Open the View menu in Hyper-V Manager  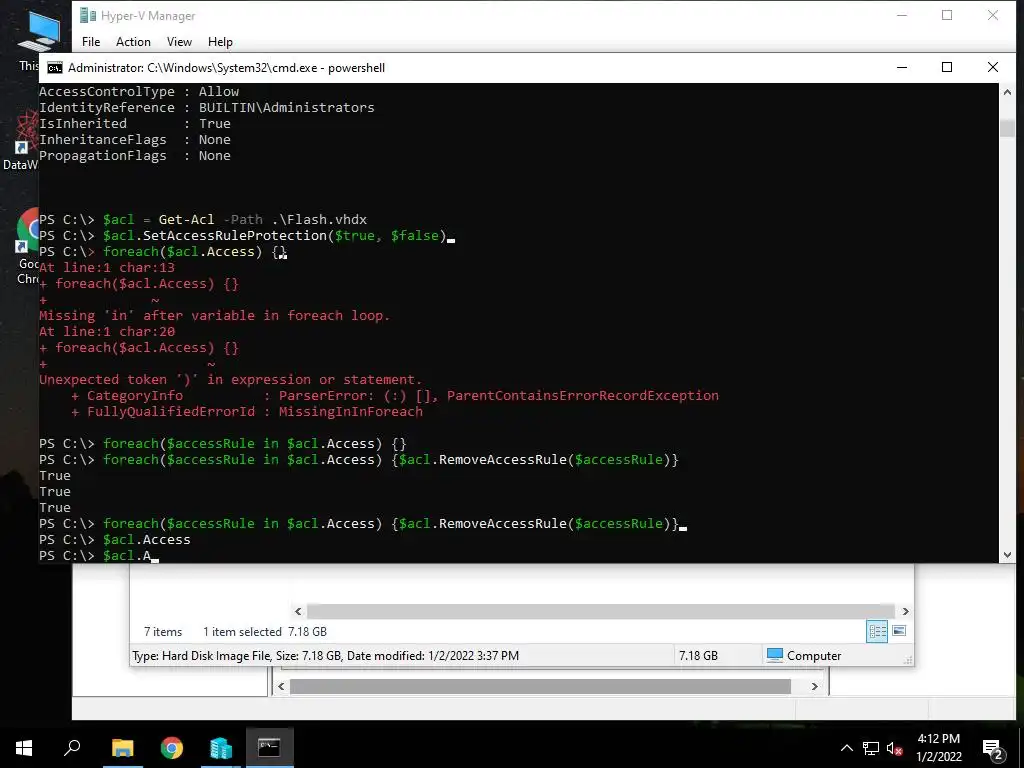click(179, 42)
